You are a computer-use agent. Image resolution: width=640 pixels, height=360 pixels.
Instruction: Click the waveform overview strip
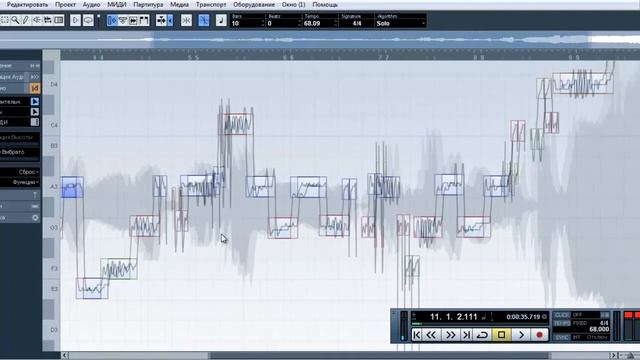(x=320, y=40)
